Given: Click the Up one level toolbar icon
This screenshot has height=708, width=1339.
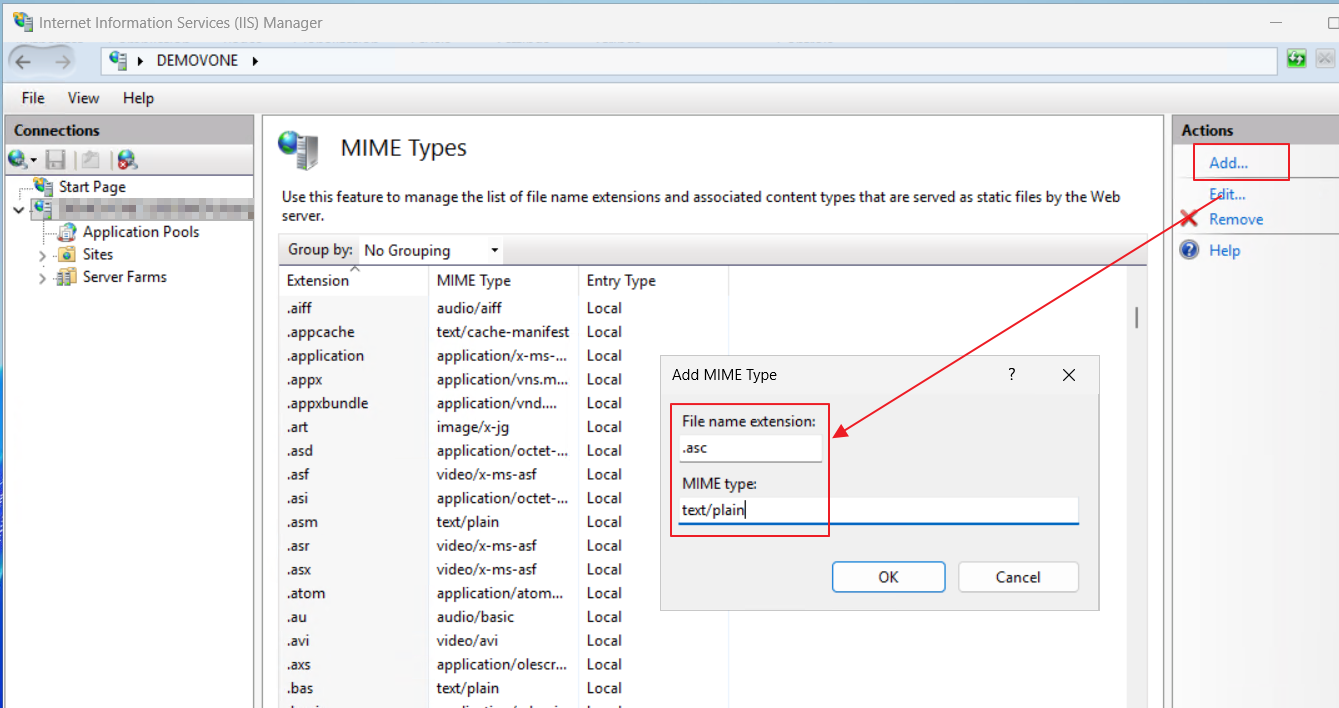Looking at the screenshot, I should tap(91, 159).
